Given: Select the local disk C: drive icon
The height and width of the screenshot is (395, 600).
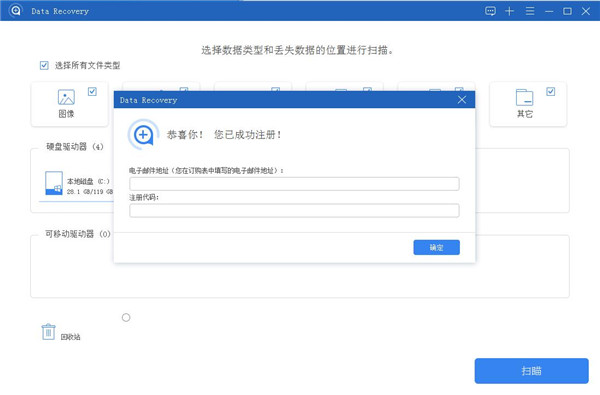Looking at the screenshot, I should point(54,183).
